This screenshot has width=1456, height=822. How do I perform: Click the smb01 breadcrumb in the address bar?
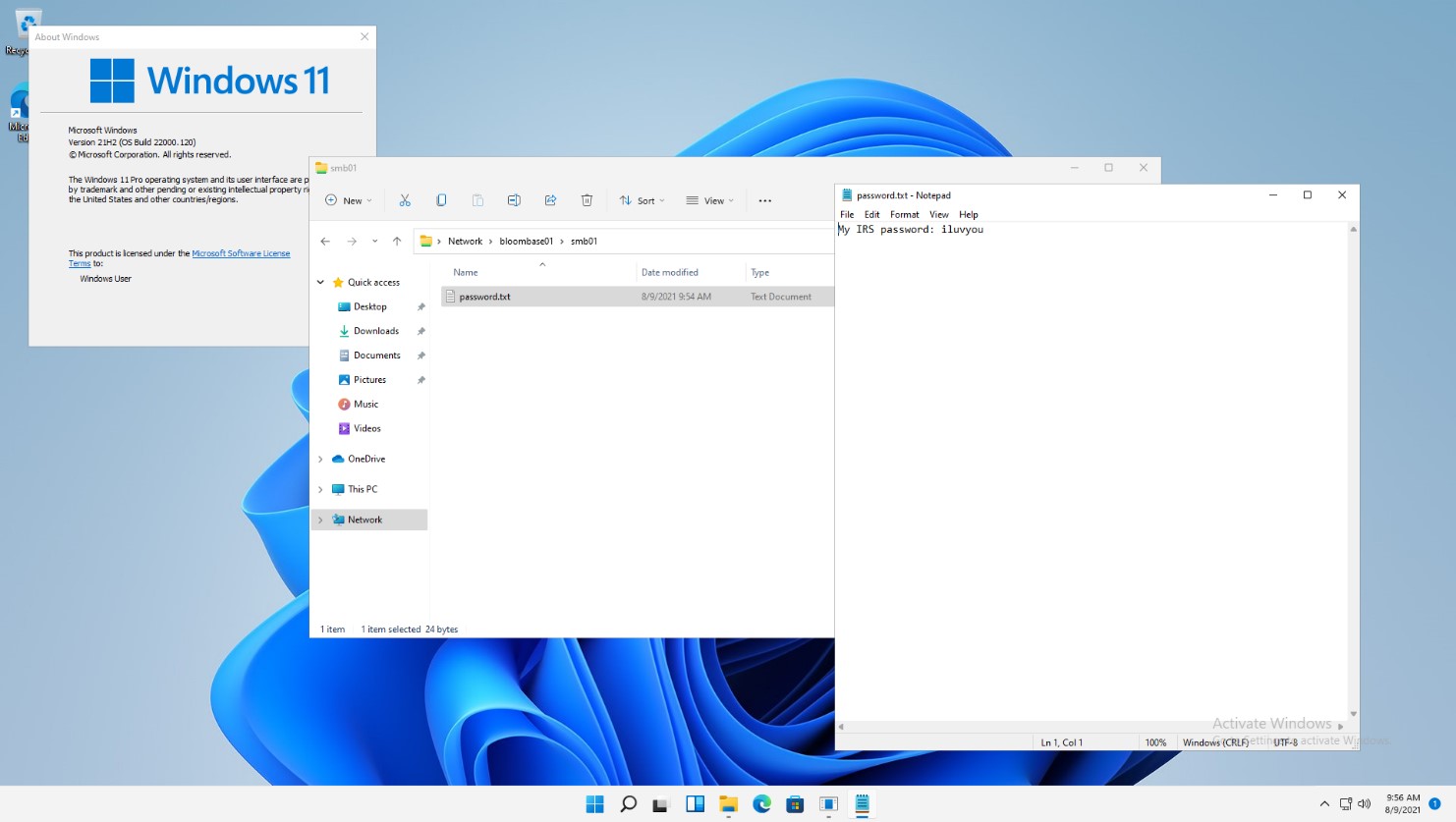click(584, 241)
